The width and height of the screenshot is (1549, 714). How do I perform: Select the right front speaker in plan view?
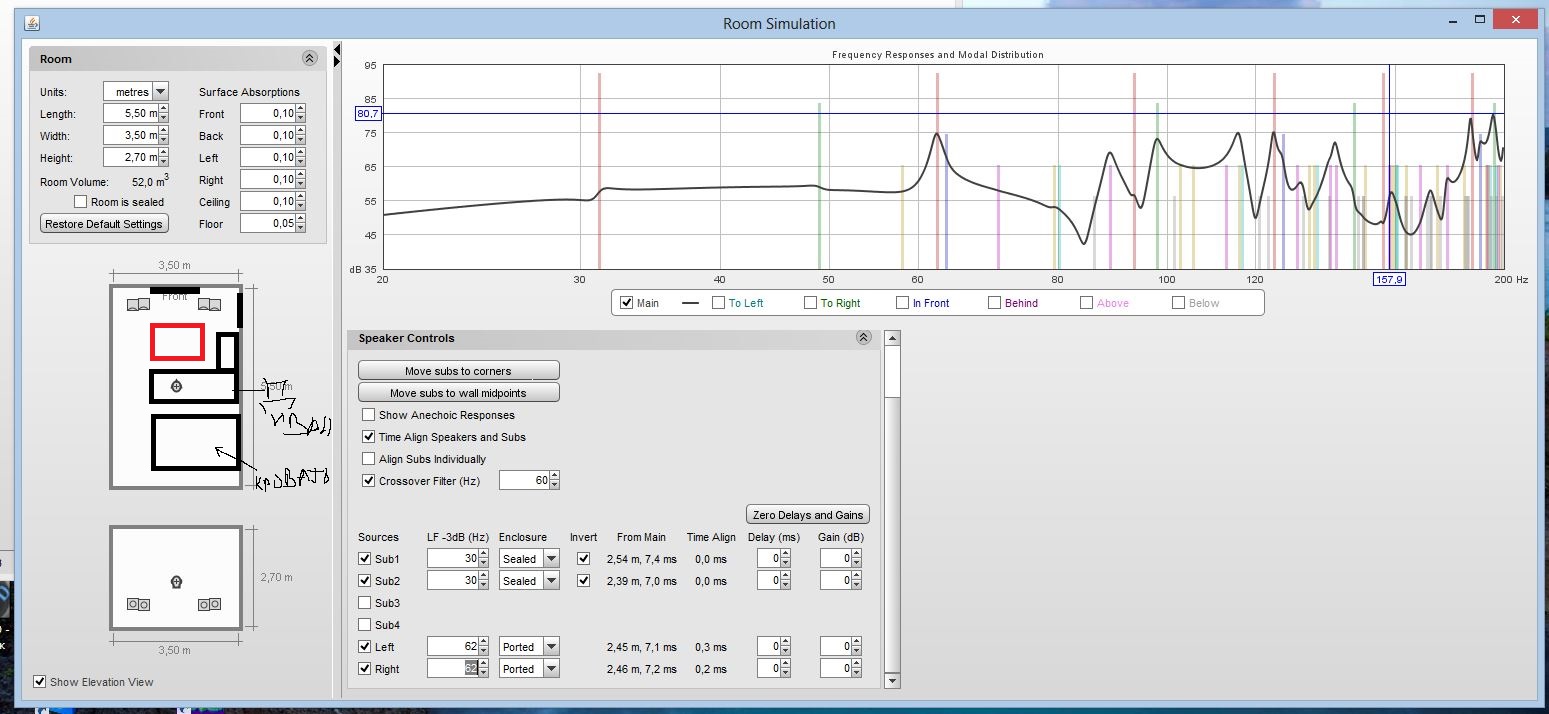click(209, 304)
